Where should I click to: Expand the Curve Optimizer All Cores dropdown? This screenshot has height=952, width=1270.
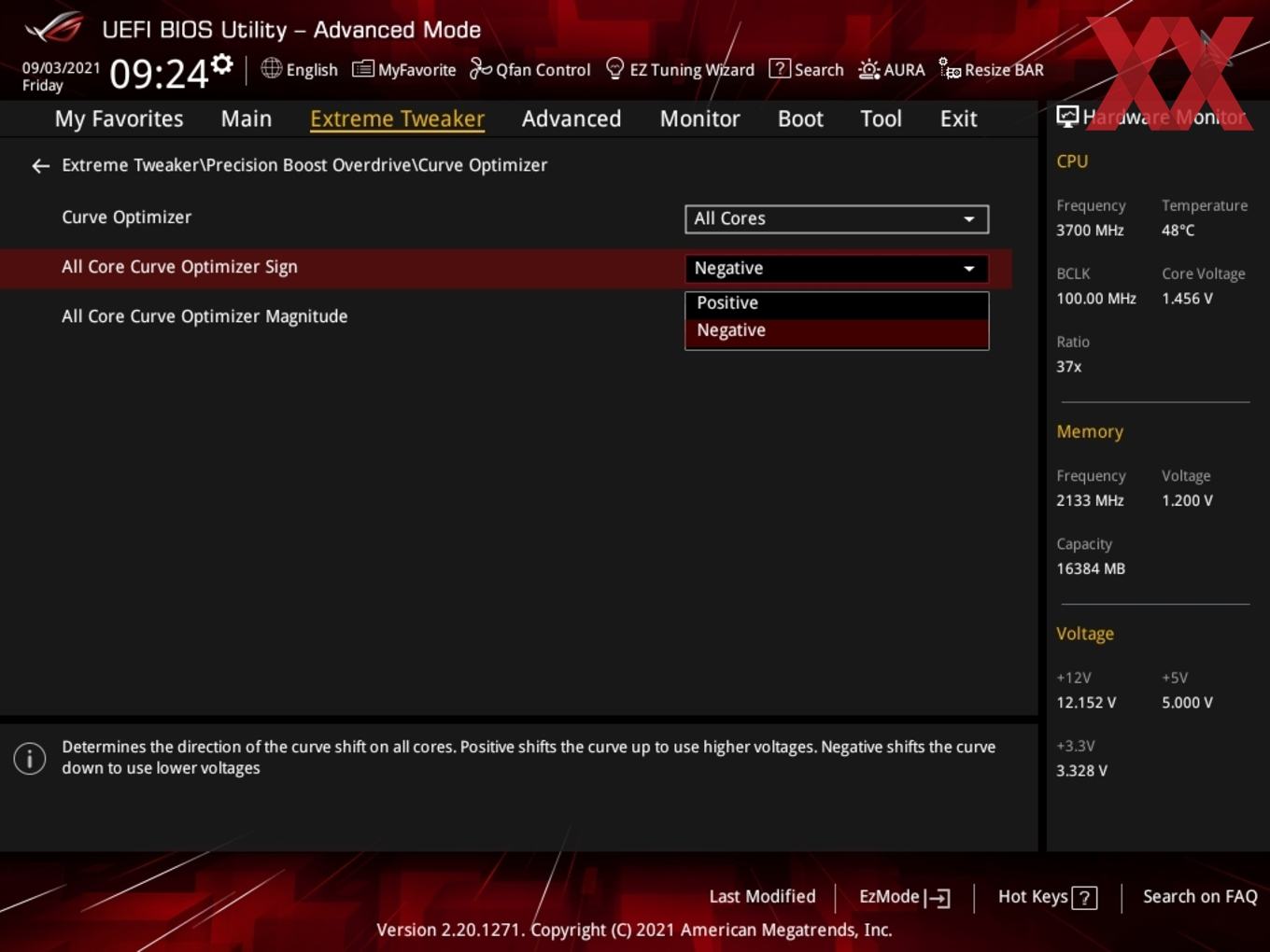(837, 218)
